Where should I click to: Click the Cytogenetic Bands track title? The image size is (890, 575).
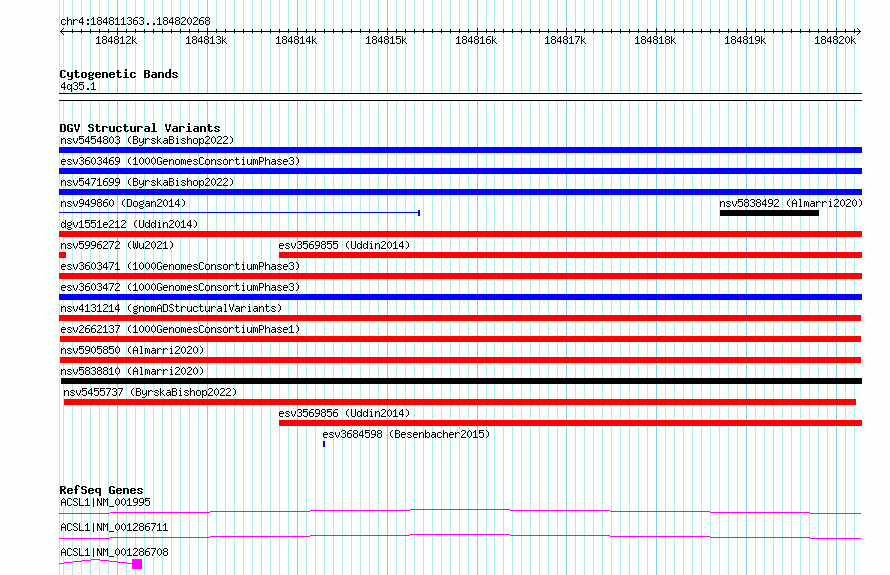(x=119, y=74)
